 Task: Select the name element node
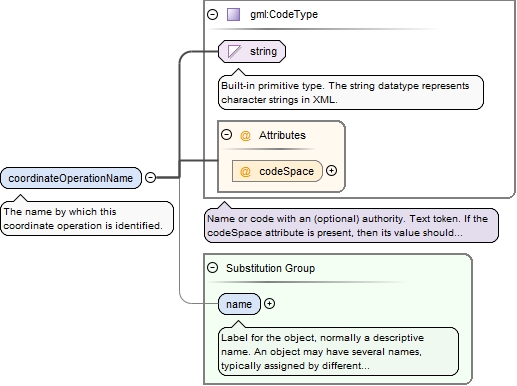coord(239,304)
